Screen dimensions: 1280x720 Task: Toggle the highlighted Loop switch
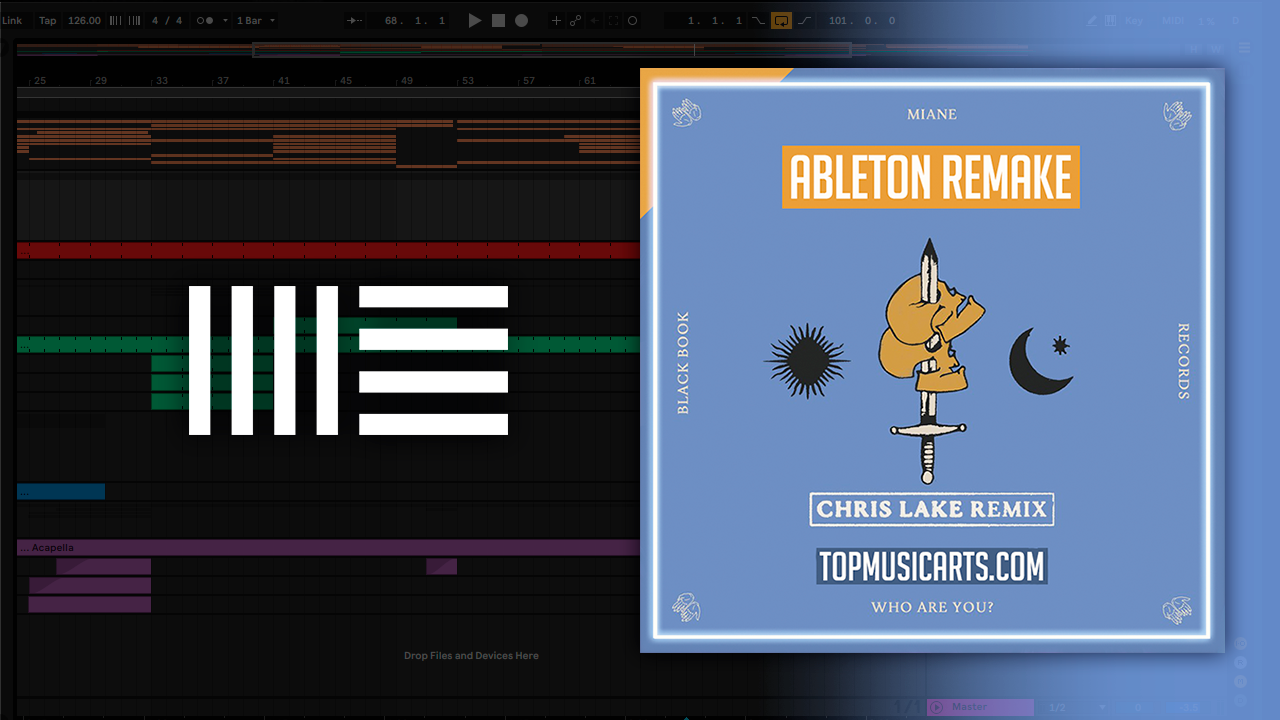coord(781,20)
